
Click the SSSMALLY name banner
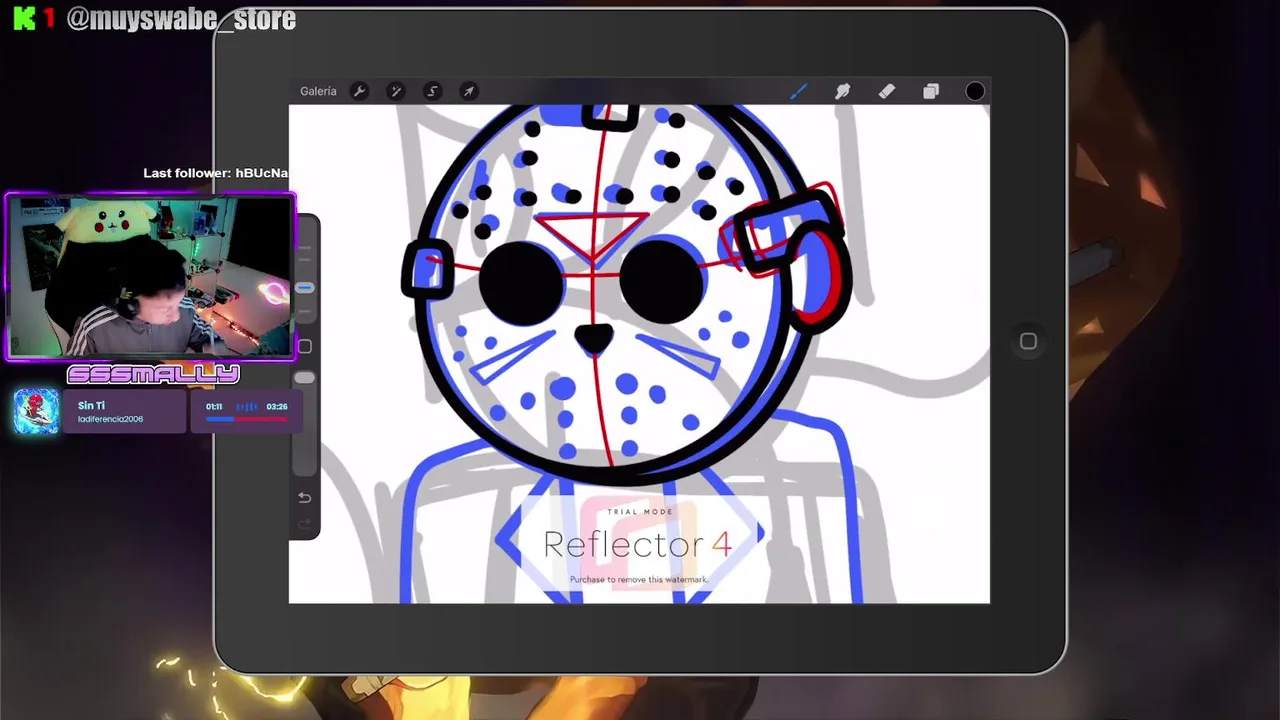[153, 375]
